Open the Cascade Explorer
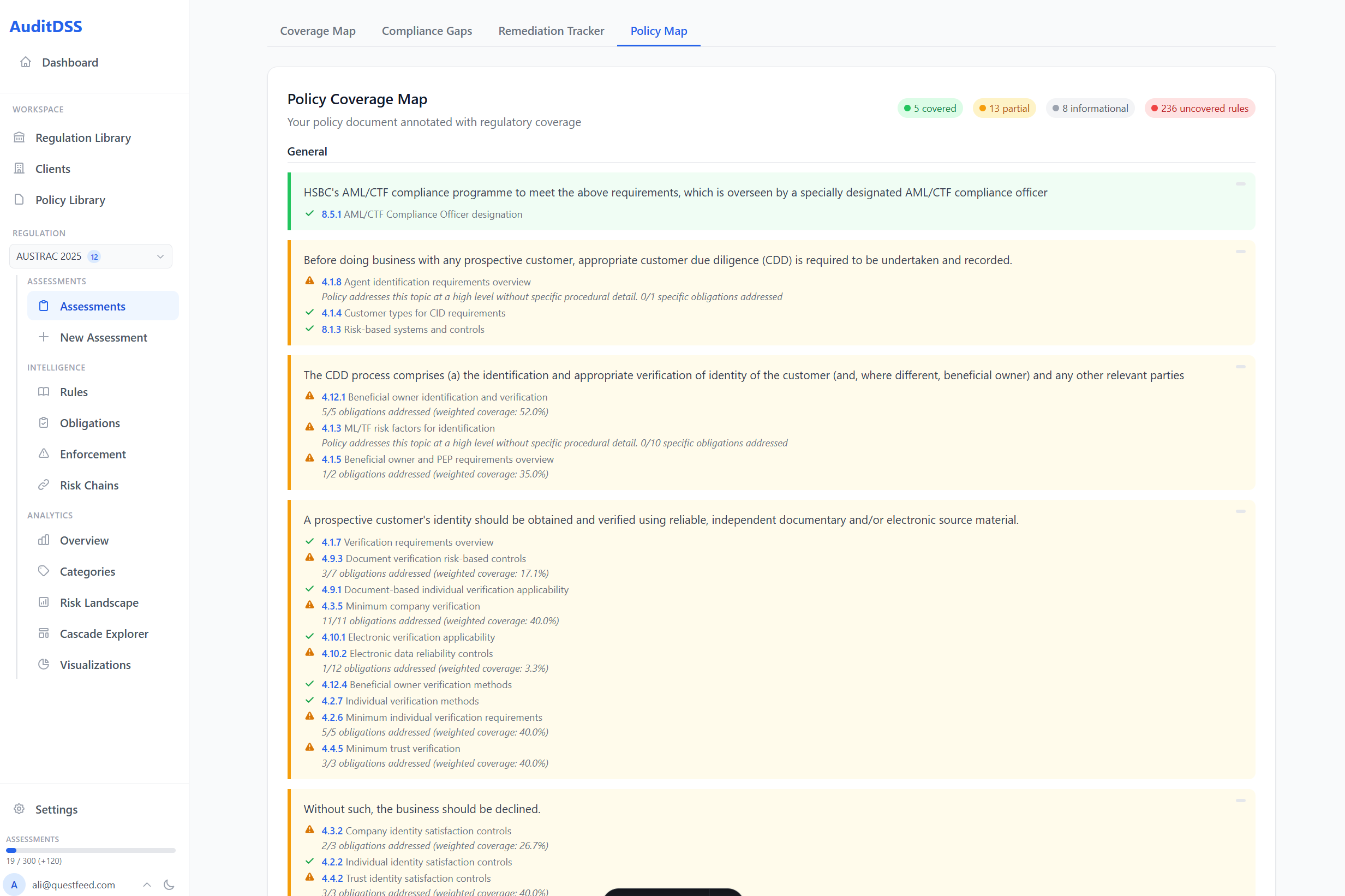The image size is (1345, 896). point(104,633)
